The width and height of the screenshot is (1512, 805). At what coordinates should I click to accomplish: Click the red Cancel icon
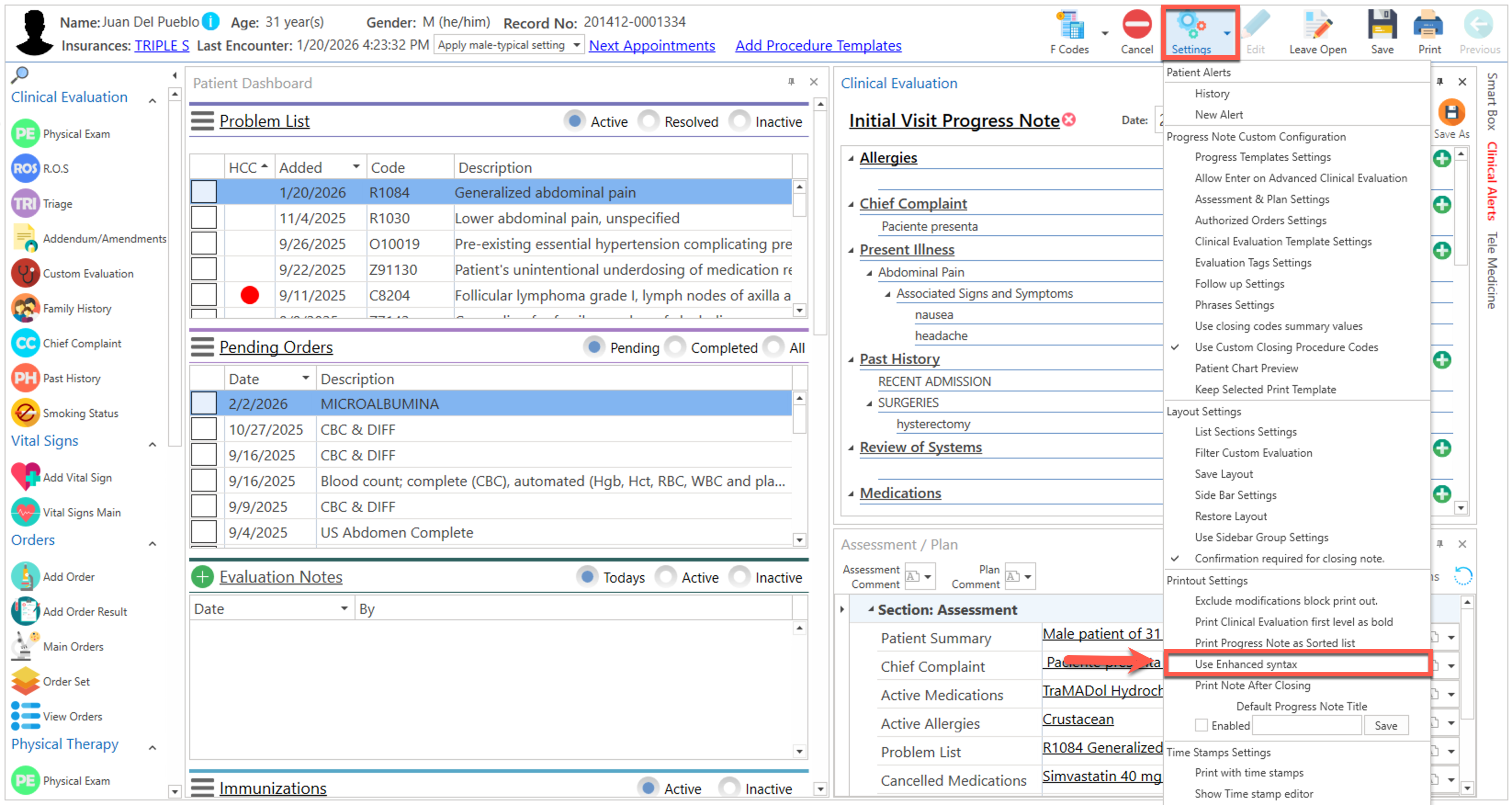(x=1136, y=25)
